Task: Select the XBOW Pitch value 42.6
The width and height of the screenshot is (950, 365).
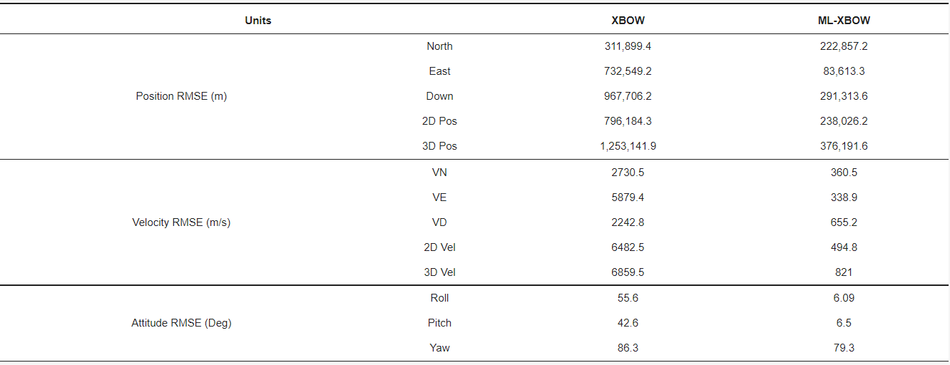Action: coord(628,323)
